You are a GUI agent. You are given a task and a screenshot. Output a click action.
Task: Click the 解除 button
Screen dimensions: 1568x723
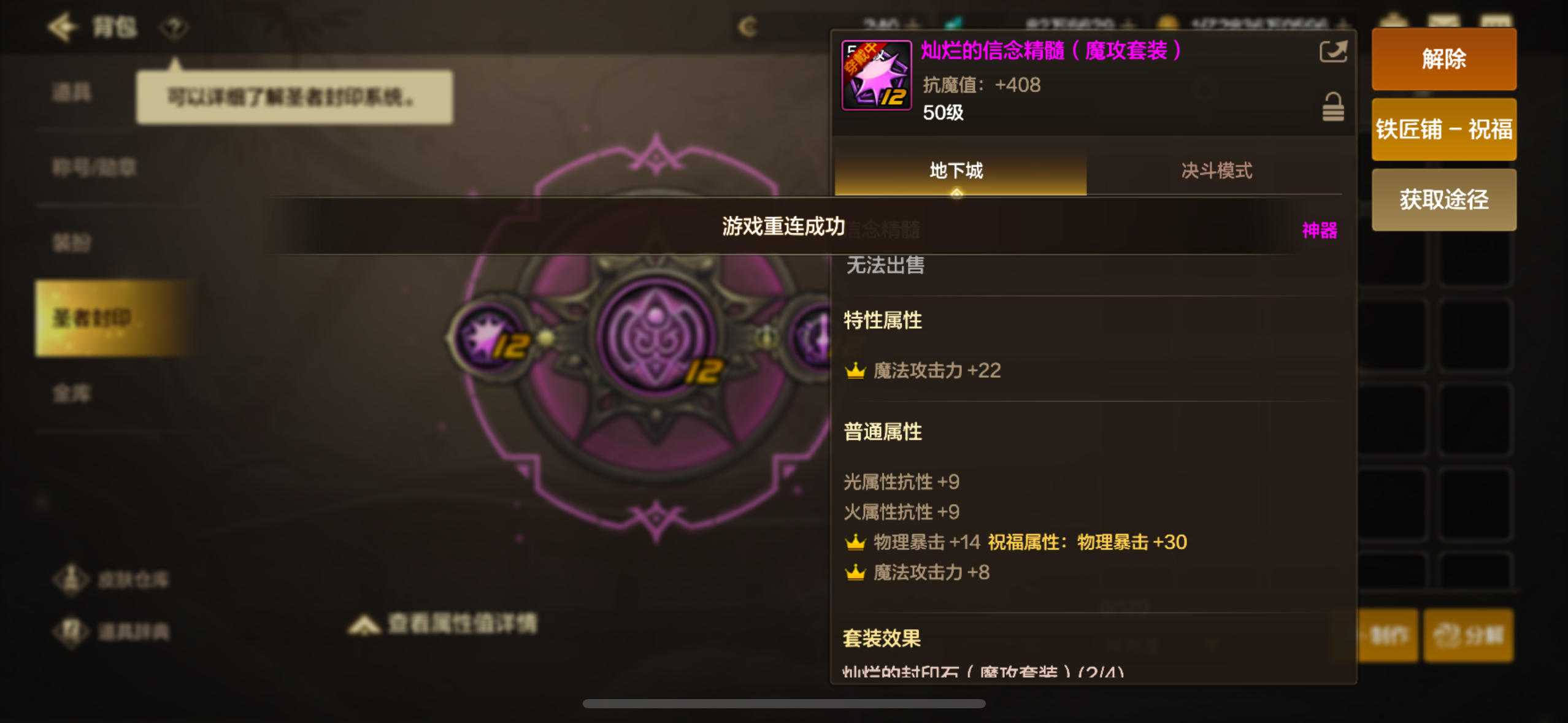click(1443, 59)
